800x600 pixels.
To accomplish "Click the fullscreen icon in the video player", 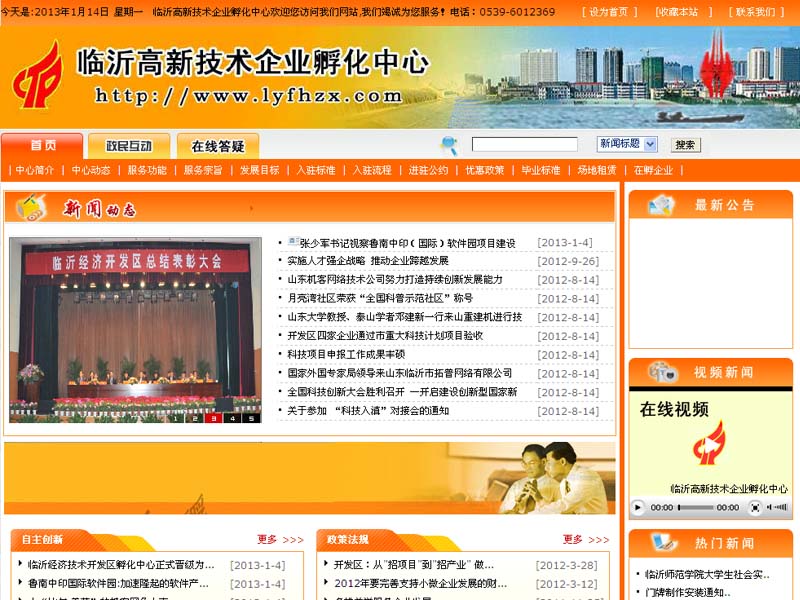I will pos(756,507).
